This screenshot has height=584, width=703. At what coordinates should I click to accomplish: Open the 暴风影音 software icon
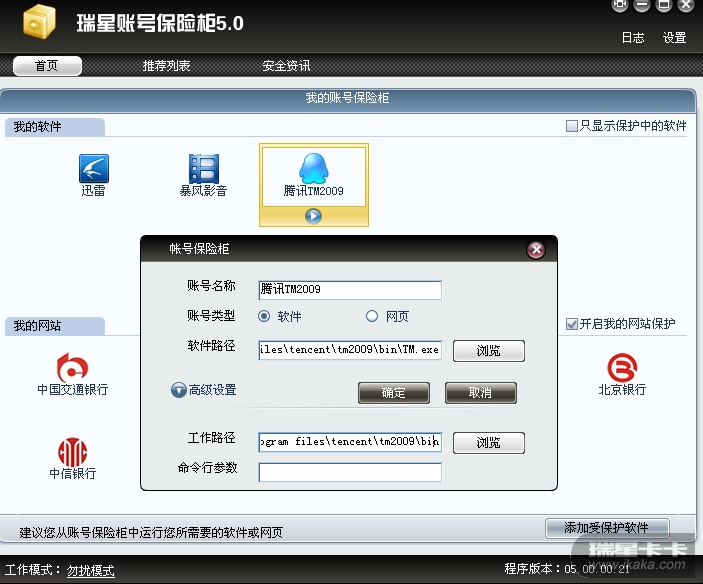click(203, 175)
